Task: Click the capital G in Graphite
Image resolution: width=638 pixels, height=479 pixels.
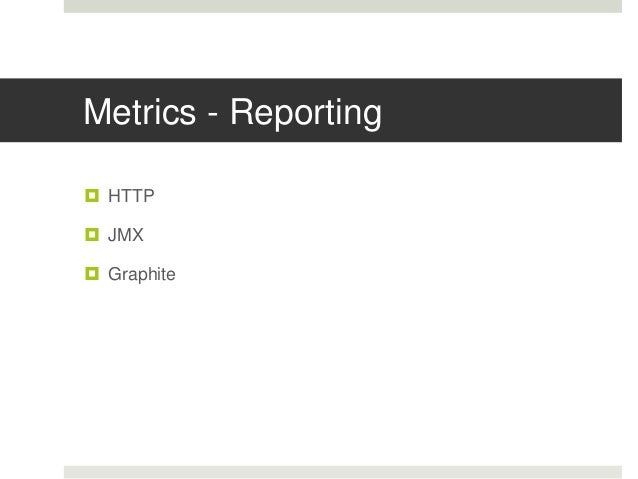Action: [114, 273]
